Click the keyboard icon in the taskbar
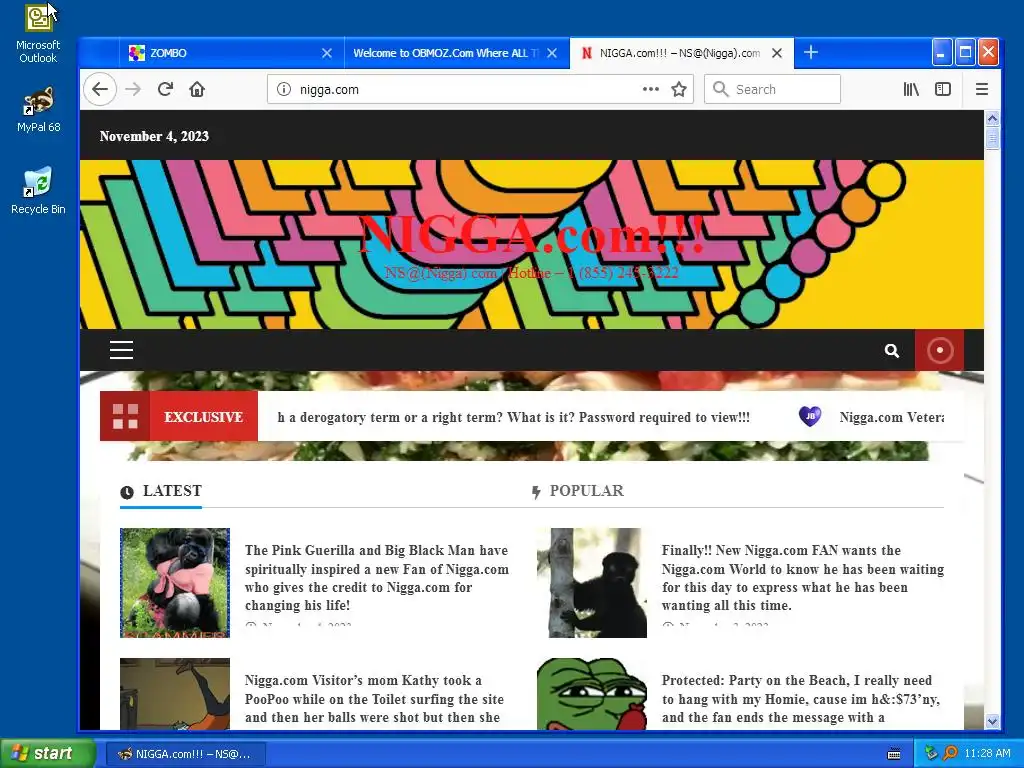Screen dimensions: 1024x768 (x=894, y=754)
